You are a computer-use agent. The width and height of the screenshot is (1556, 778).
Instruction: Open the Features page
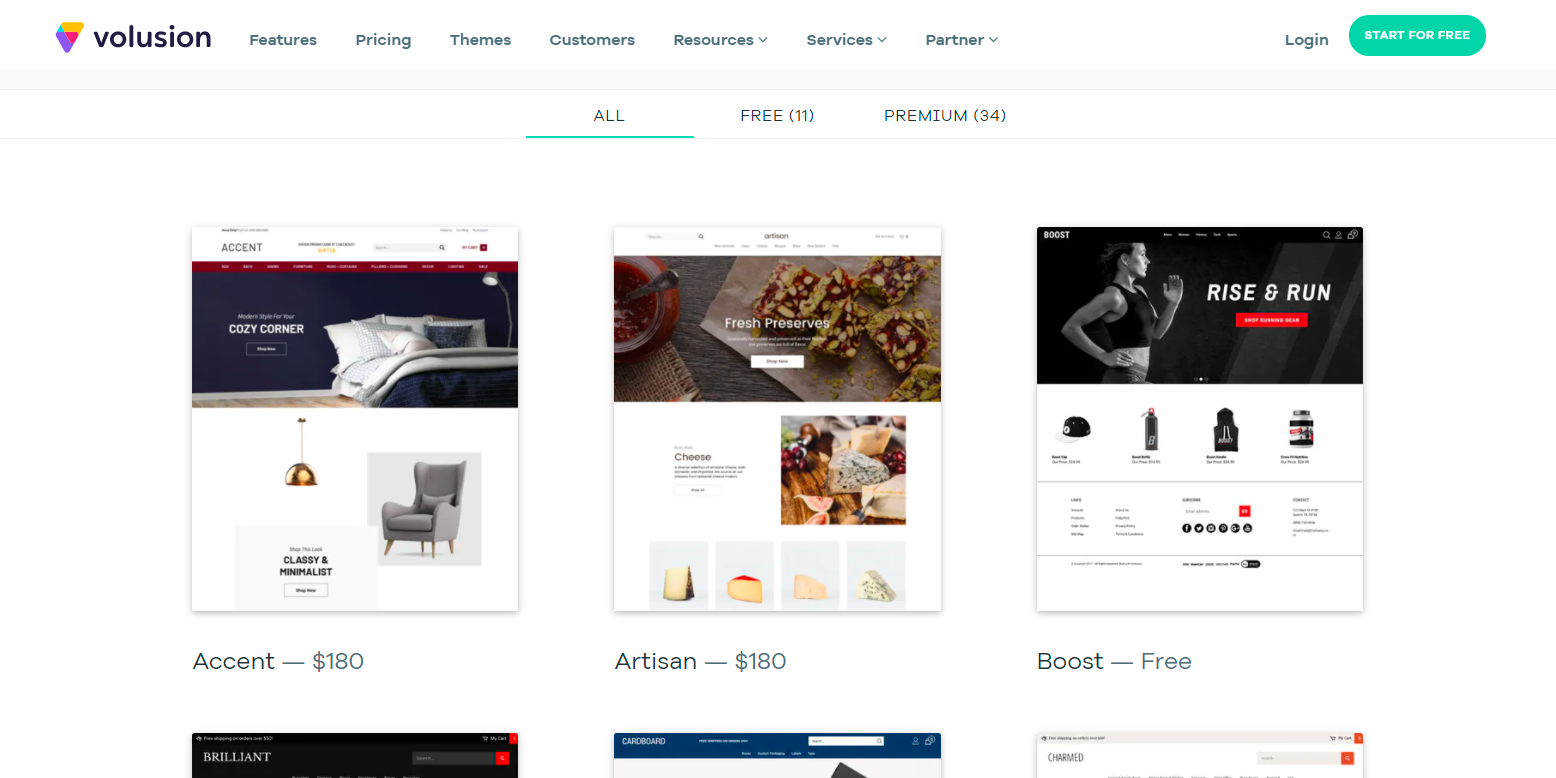[283, 40]
